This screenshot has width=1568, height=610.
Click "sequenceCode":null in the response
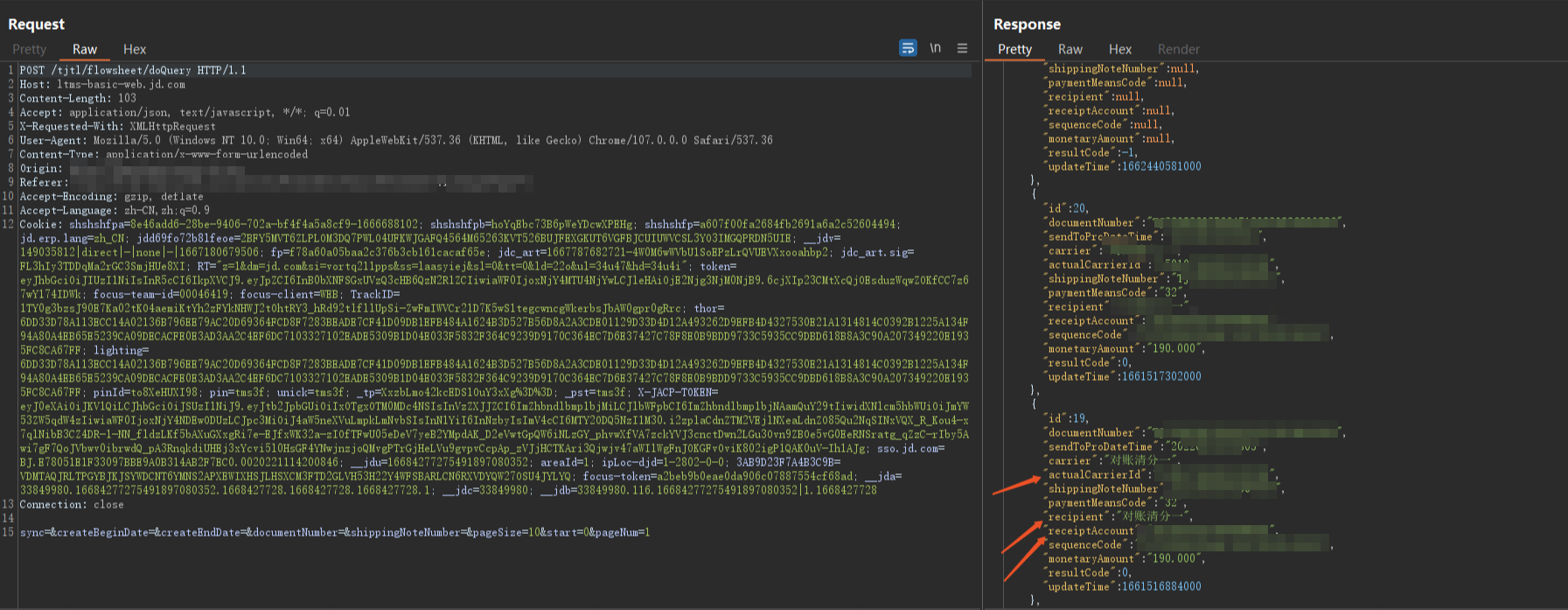[x=1103, y=124]
